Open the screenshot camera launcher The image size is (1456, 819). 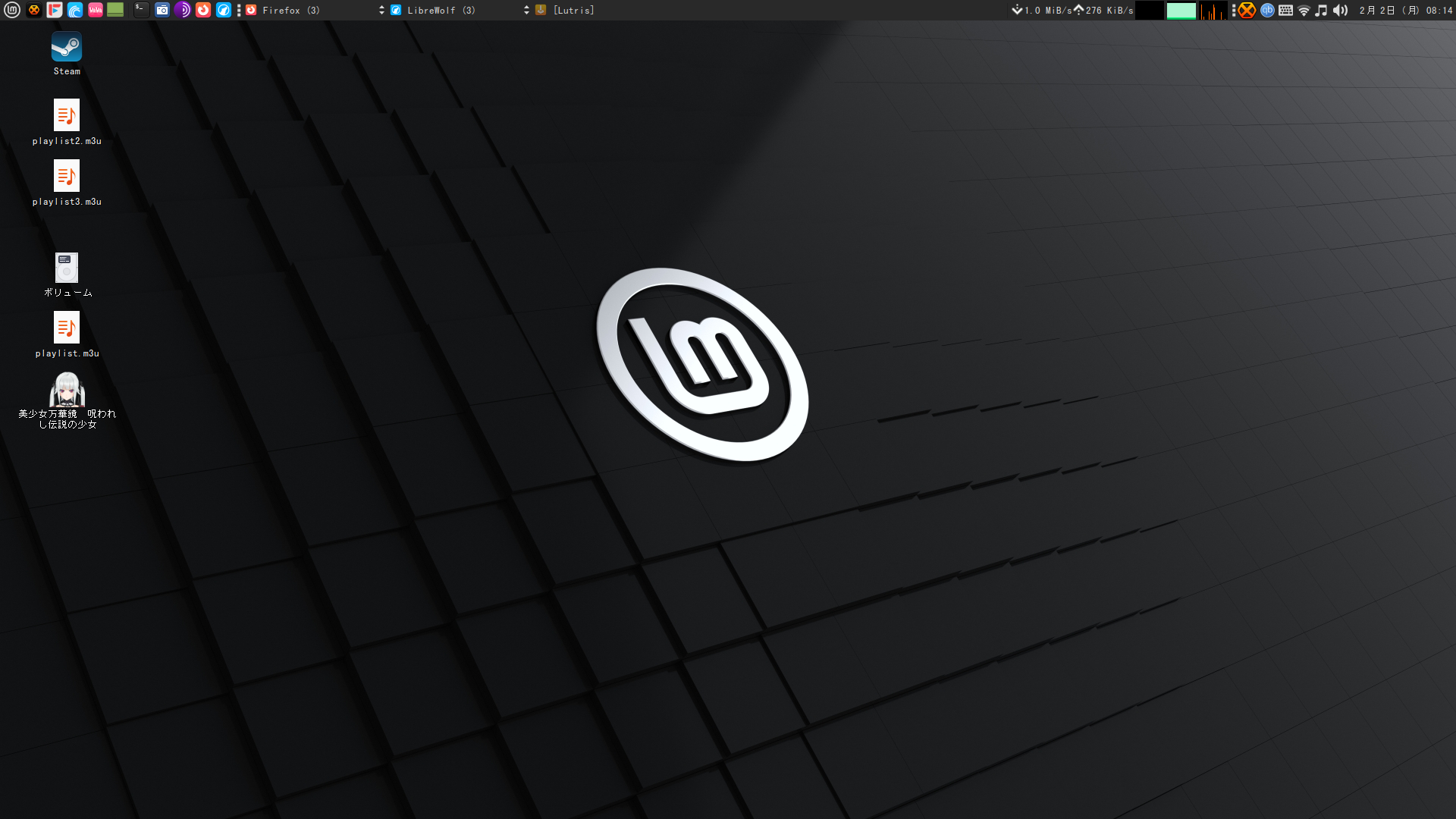[162, 10]
